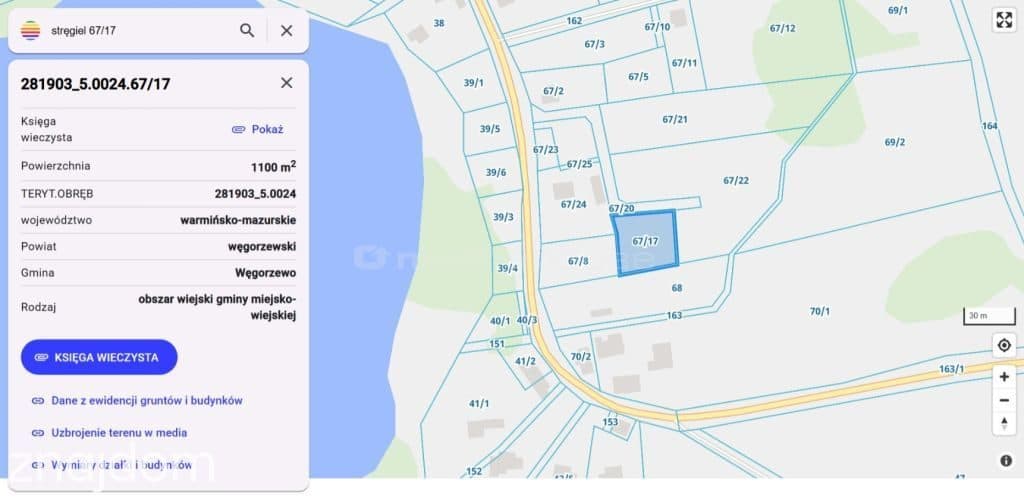This screenshot has height=503, width=1024.
Task: Select highlighted parcel 67/17 on map
Action: point(645,241)
